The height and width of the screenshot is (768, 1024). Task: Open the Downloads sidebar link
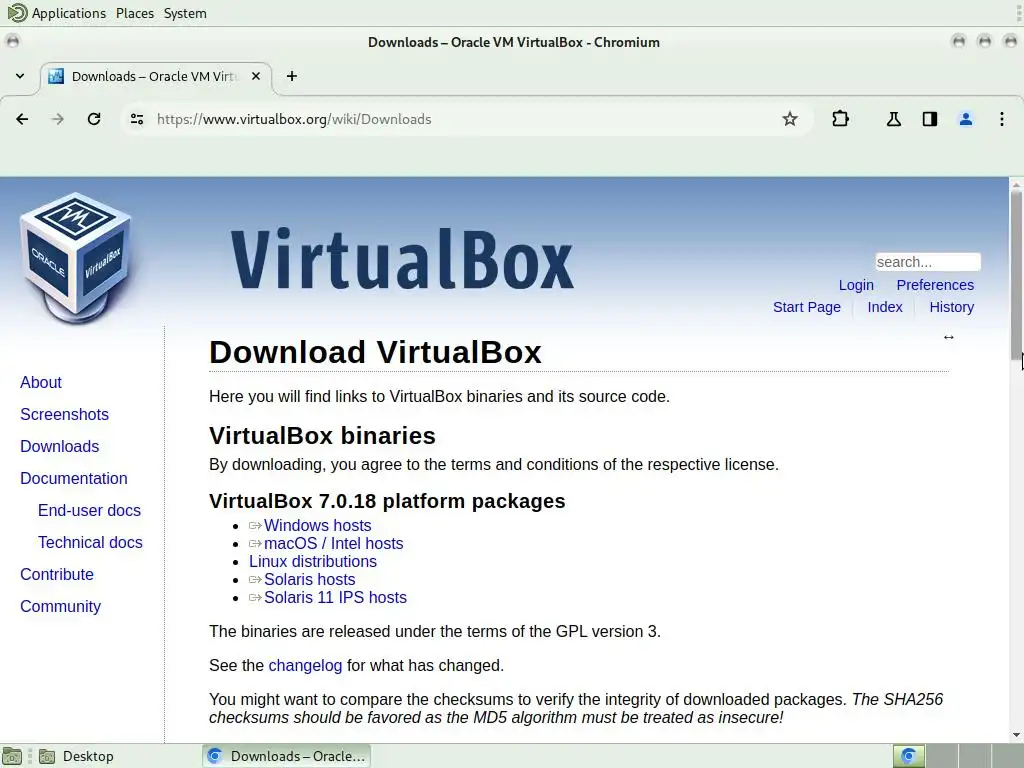(59, 446)
